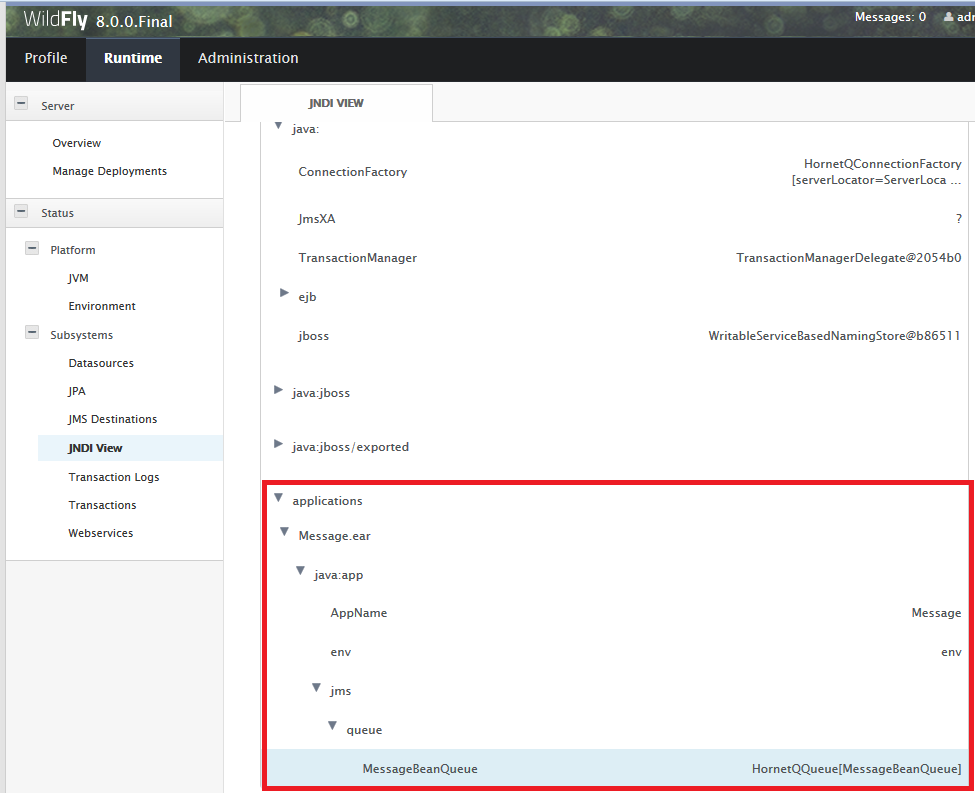This screenshot has width=975, height=793.
Task: Click the Message value beside AppName
Action: (936, 613)
